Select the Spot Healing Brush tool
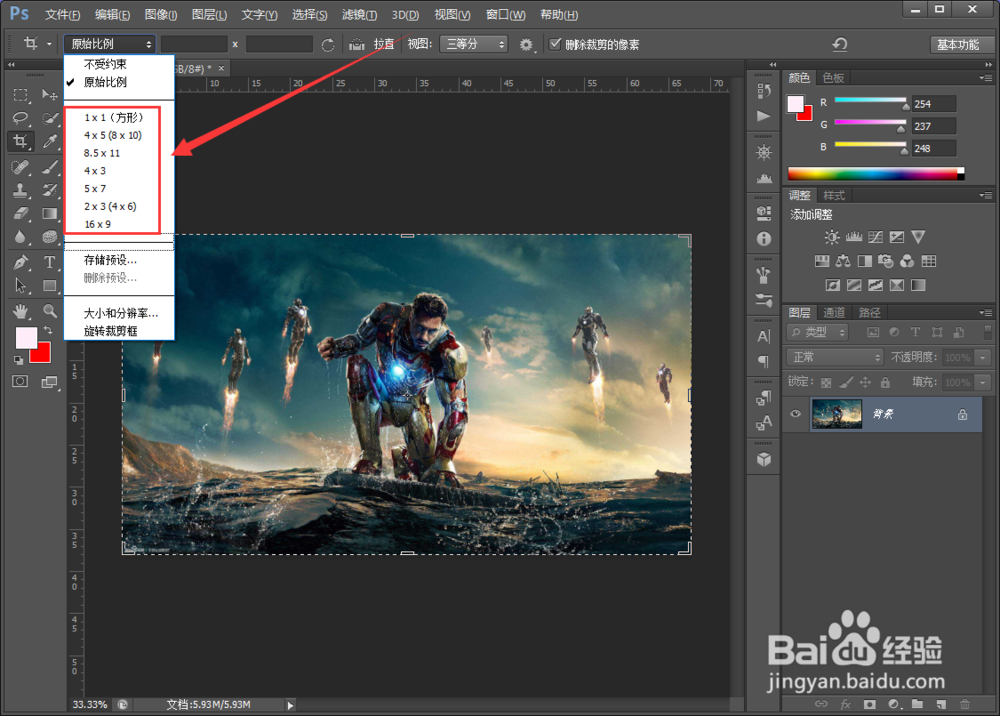1000x716 pixels. 20,167
